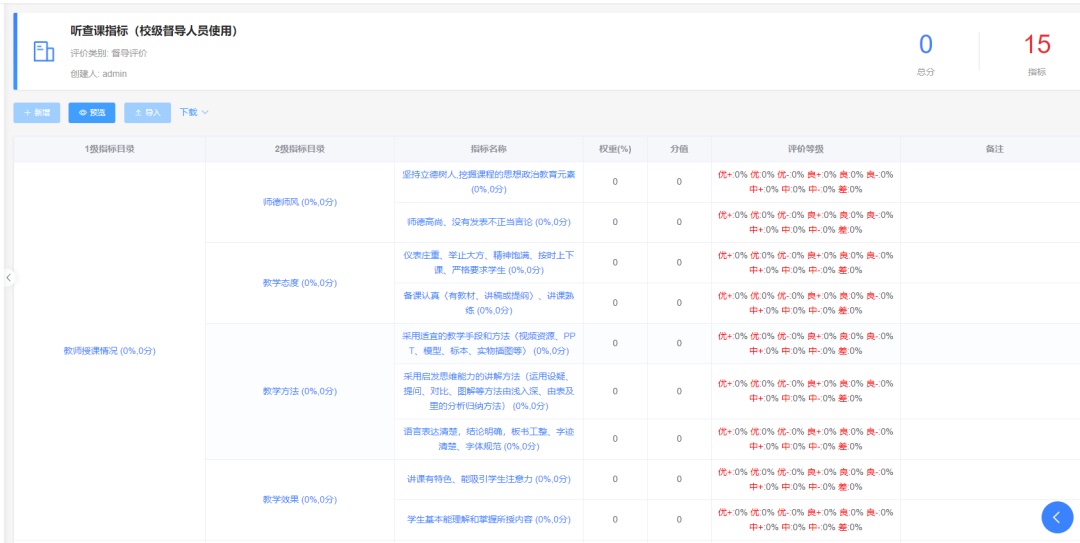Viewport: 1080px width, 543px height.
Task: Click the document icon beside the title
Action: [44, 52]
